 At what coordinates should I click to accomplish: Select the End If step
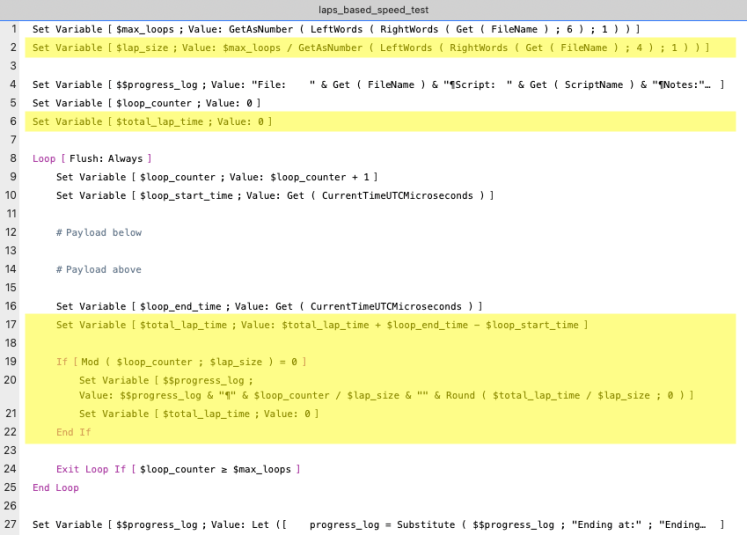point(73,432)
